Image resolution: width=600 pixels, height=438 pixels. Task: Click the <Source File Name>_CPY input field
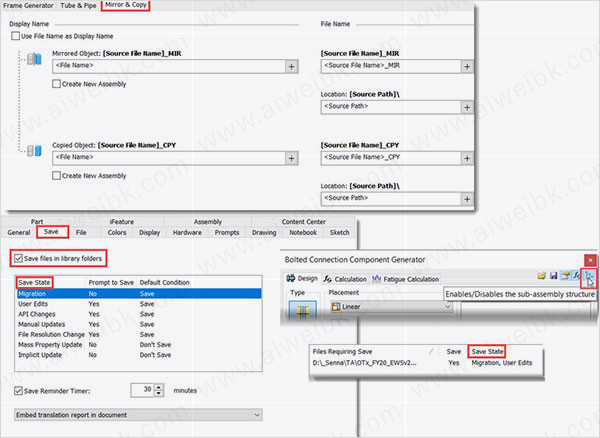coord(391,158)
